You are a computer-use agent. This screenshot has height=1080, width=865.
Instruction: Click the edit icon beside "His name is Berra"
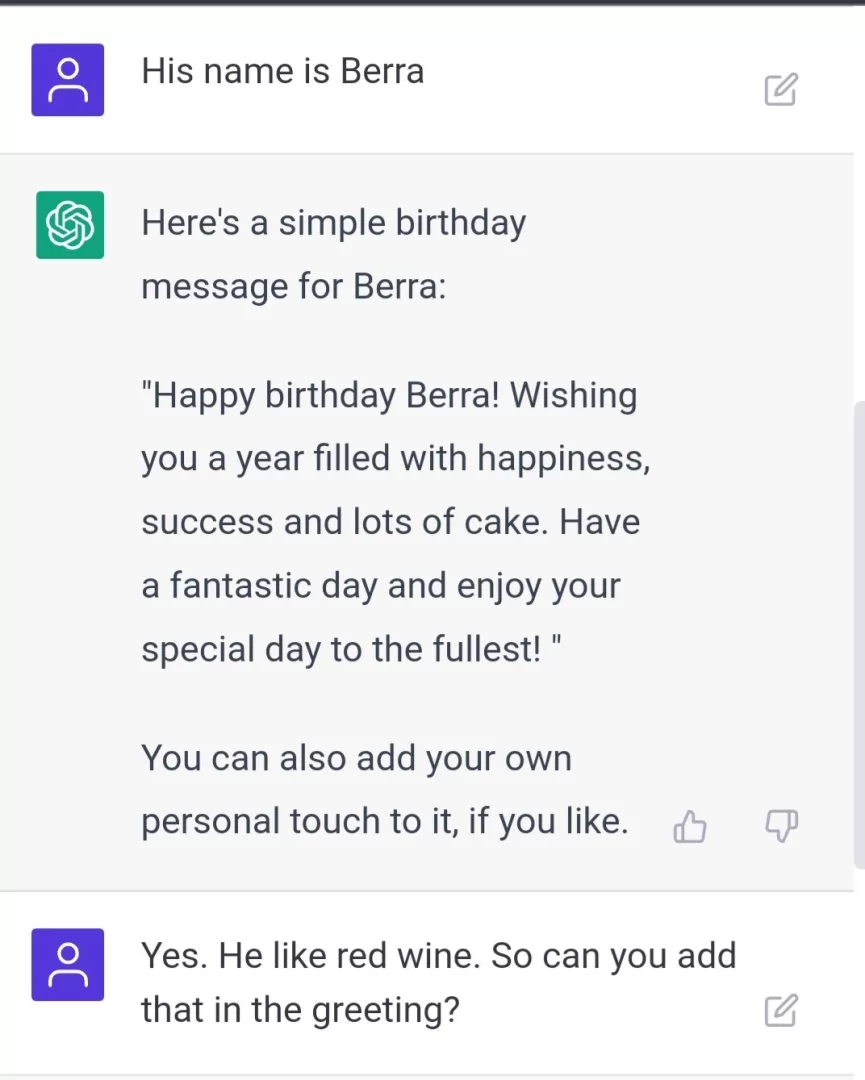point(780,90)
